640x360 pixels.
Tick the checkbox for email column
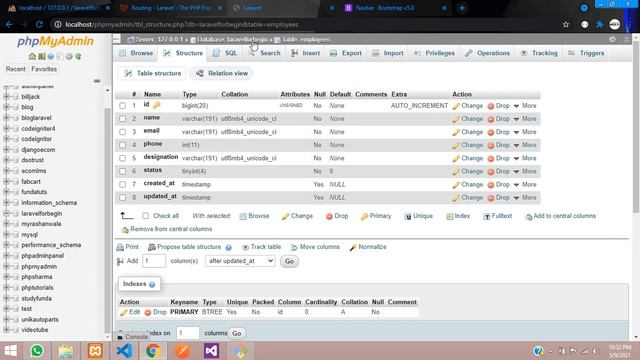pos(122,132)
